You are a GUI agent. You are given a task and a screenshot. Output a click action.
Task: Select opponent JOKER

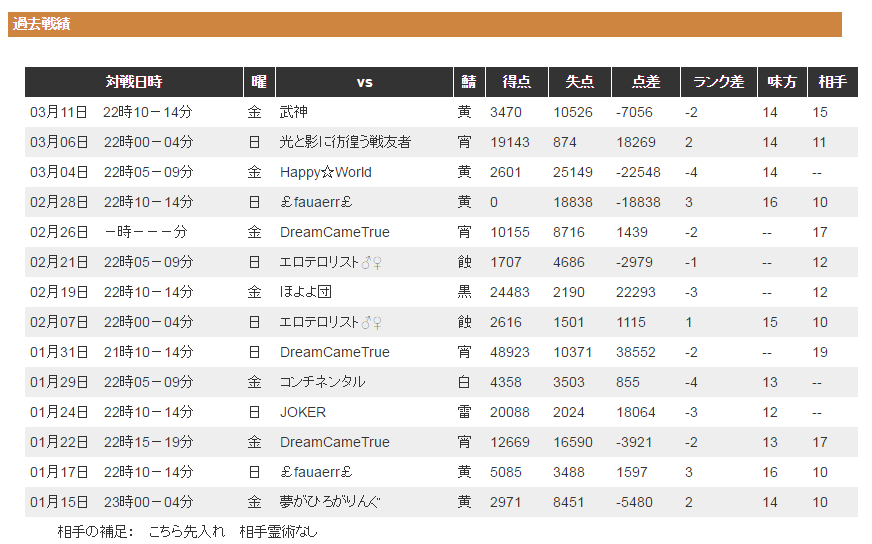point(303,412)
